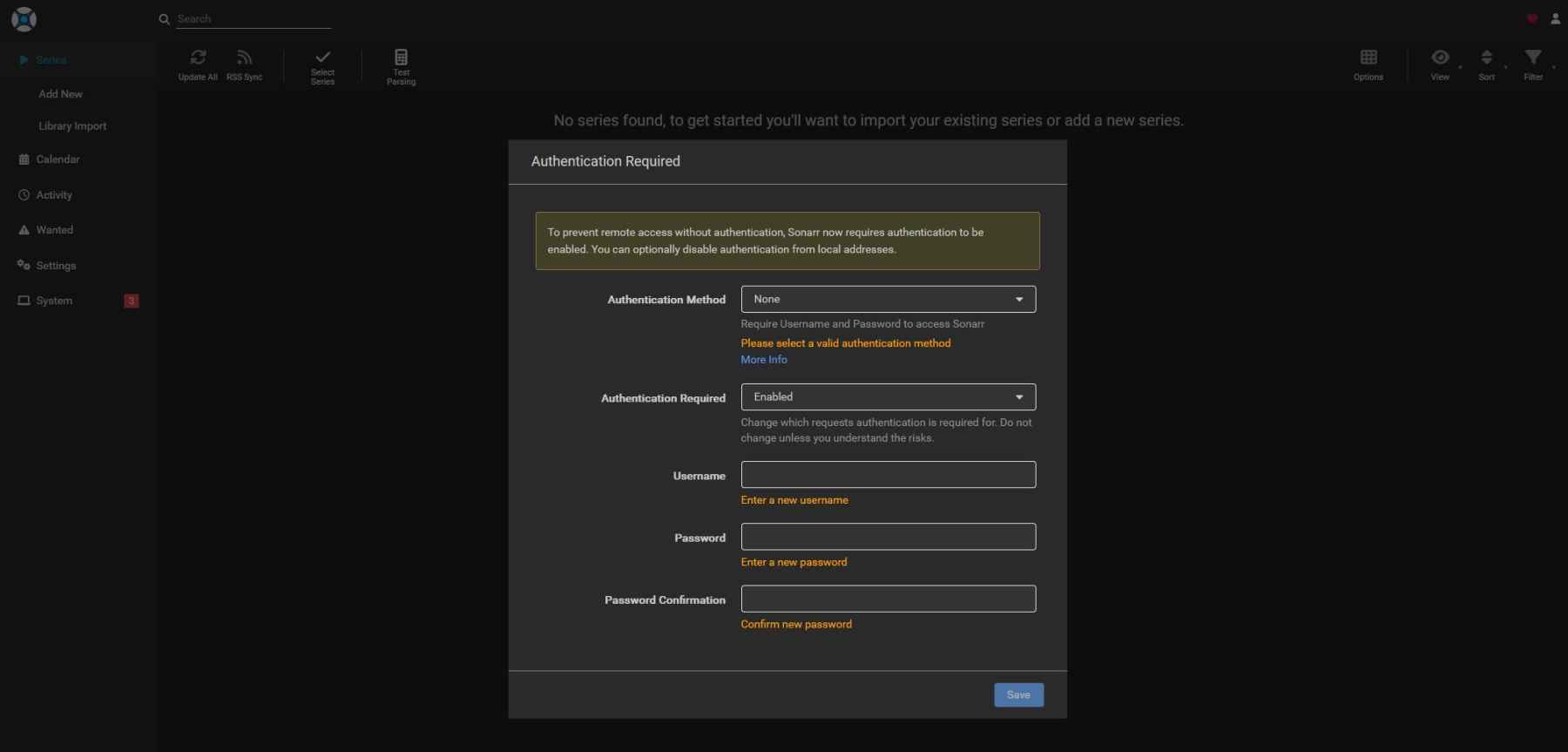This screenshot has height=752, width=1568.
Task: Open the Filter funnel menu
Action: point(1532,58)
